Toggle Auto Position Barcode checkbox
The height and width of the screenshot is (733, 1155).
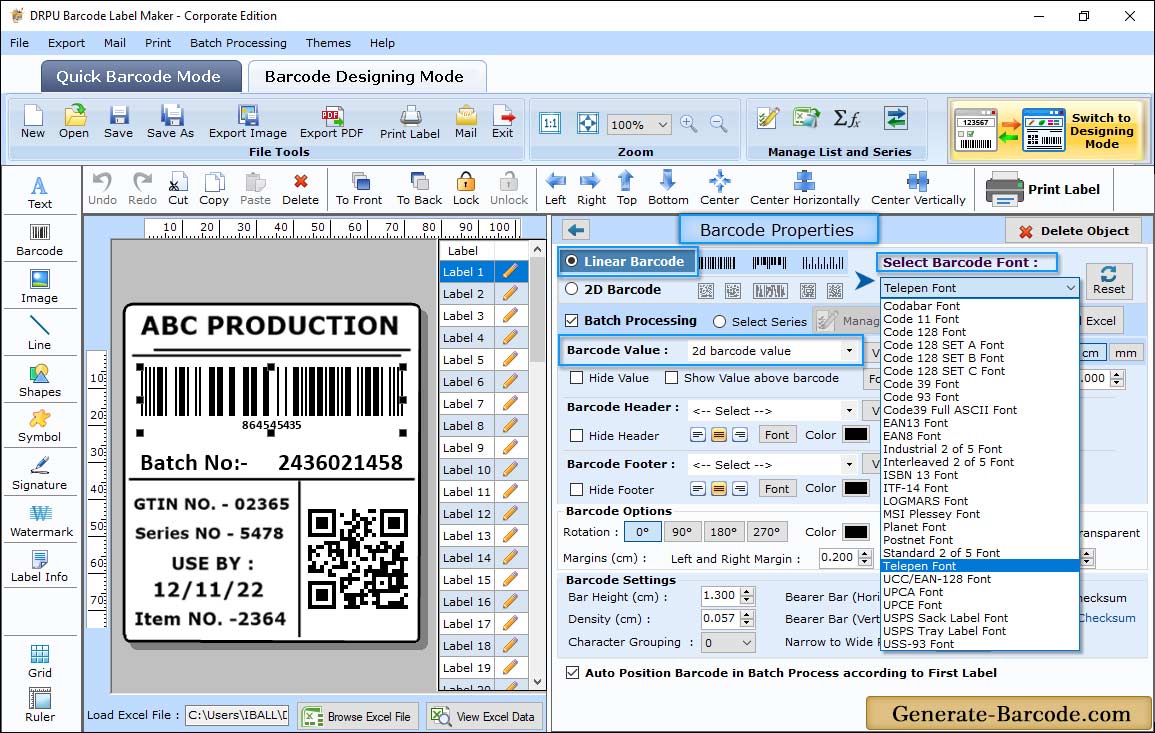tap(572, 673)
